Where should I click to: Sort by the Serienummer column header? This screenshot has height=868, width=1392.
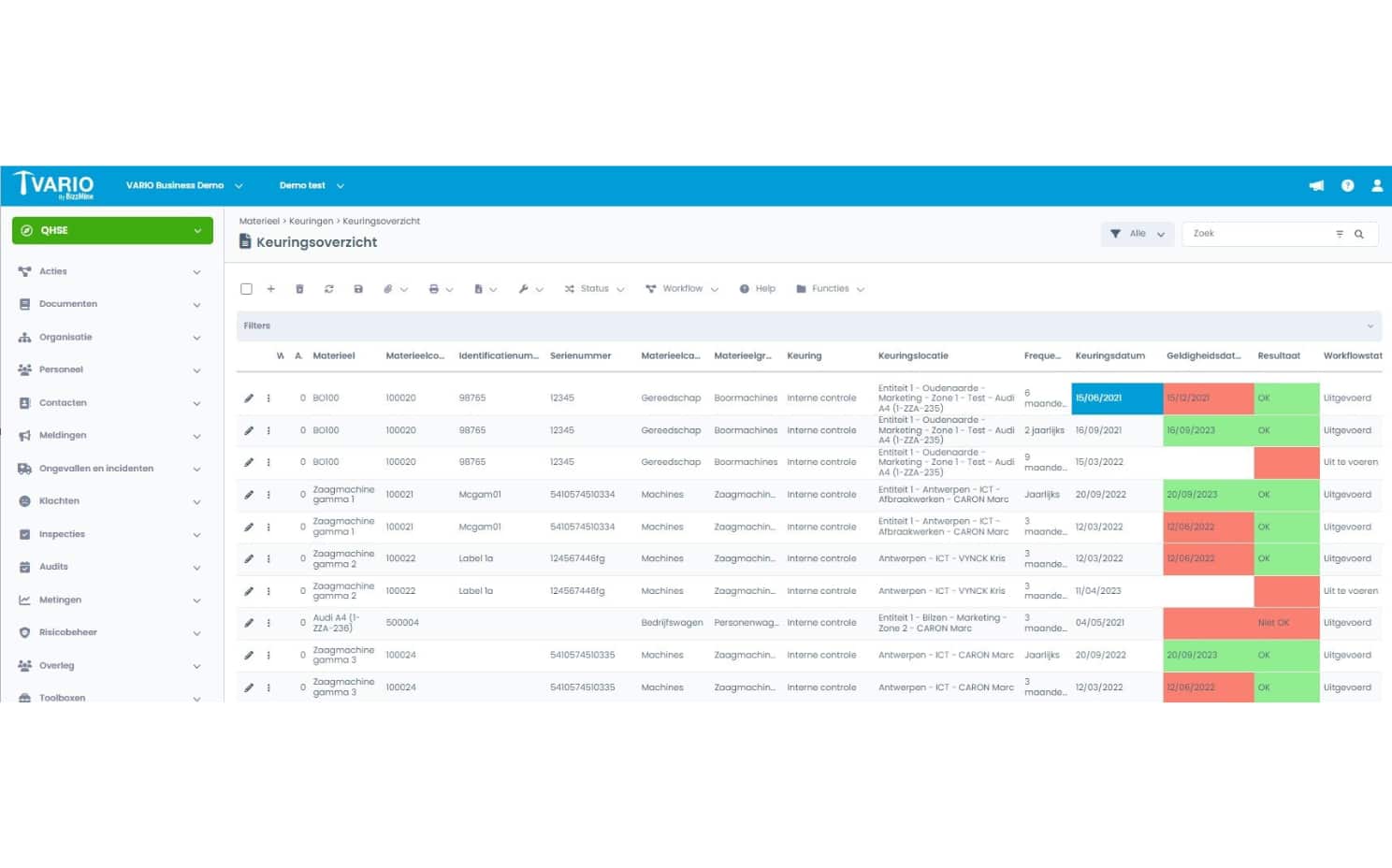point(580,356)
